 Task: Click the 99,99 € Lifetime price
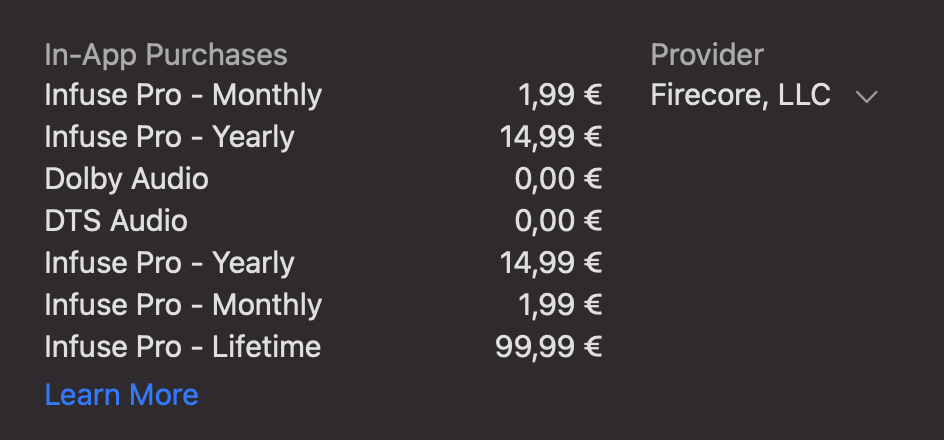(548, 347)
